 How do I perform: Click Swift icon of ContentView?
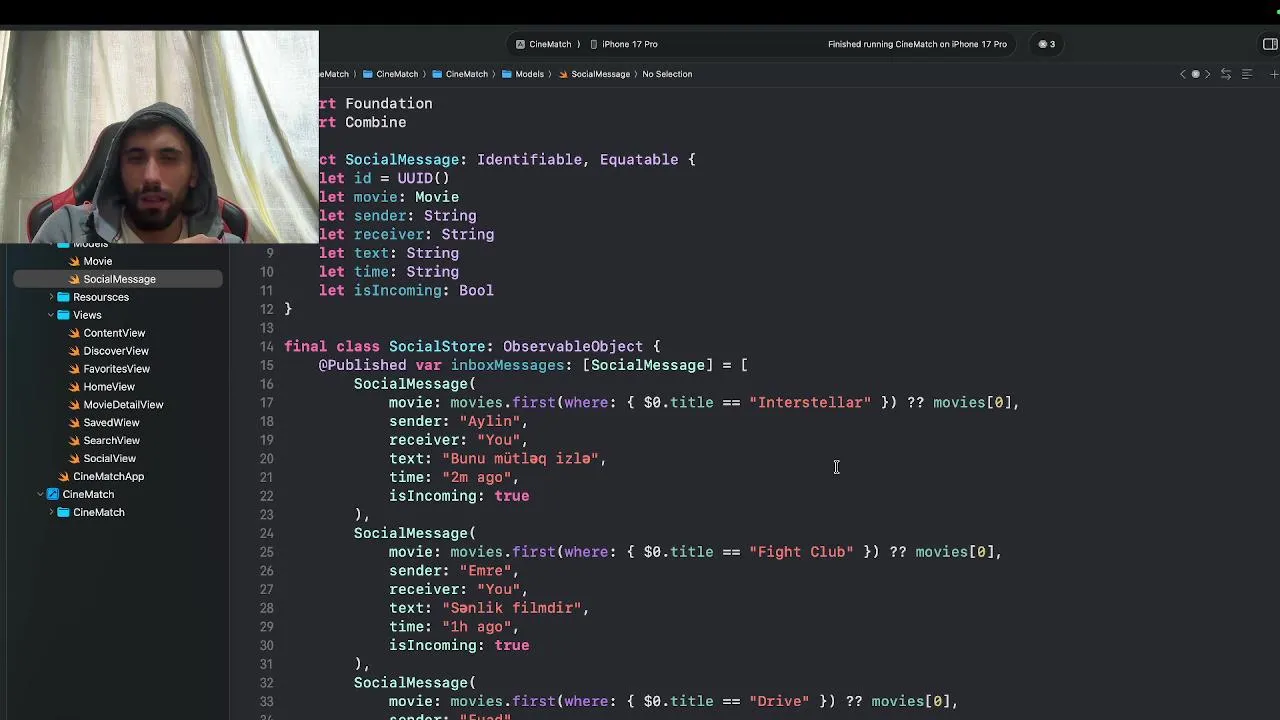pyautogui.click(x=74, y=333)
